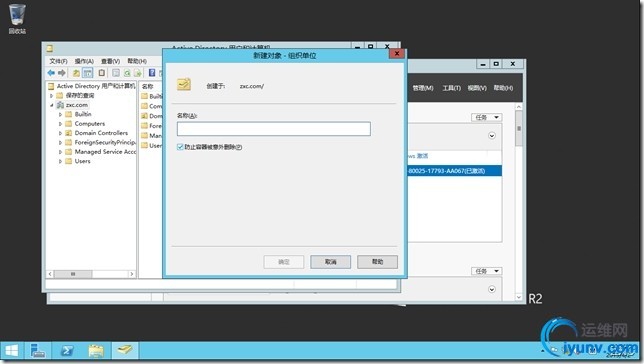
Task: Click the name input field in dialog
Action: (274, 129)
